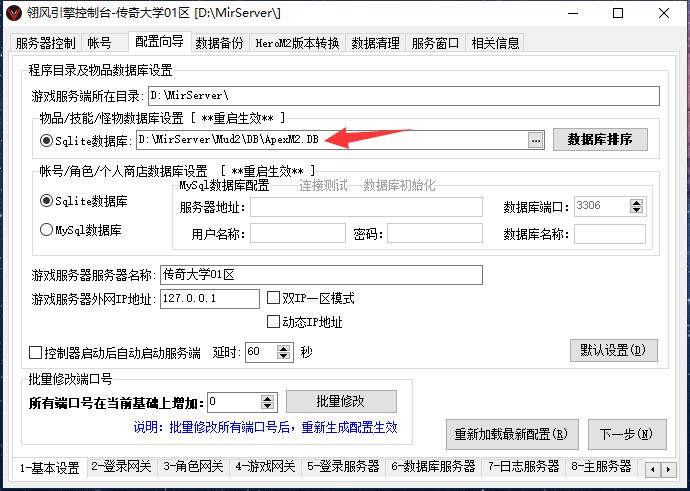Open the 服务器控制 tab
Screen dimensions: 690x491
coord(45,43)
